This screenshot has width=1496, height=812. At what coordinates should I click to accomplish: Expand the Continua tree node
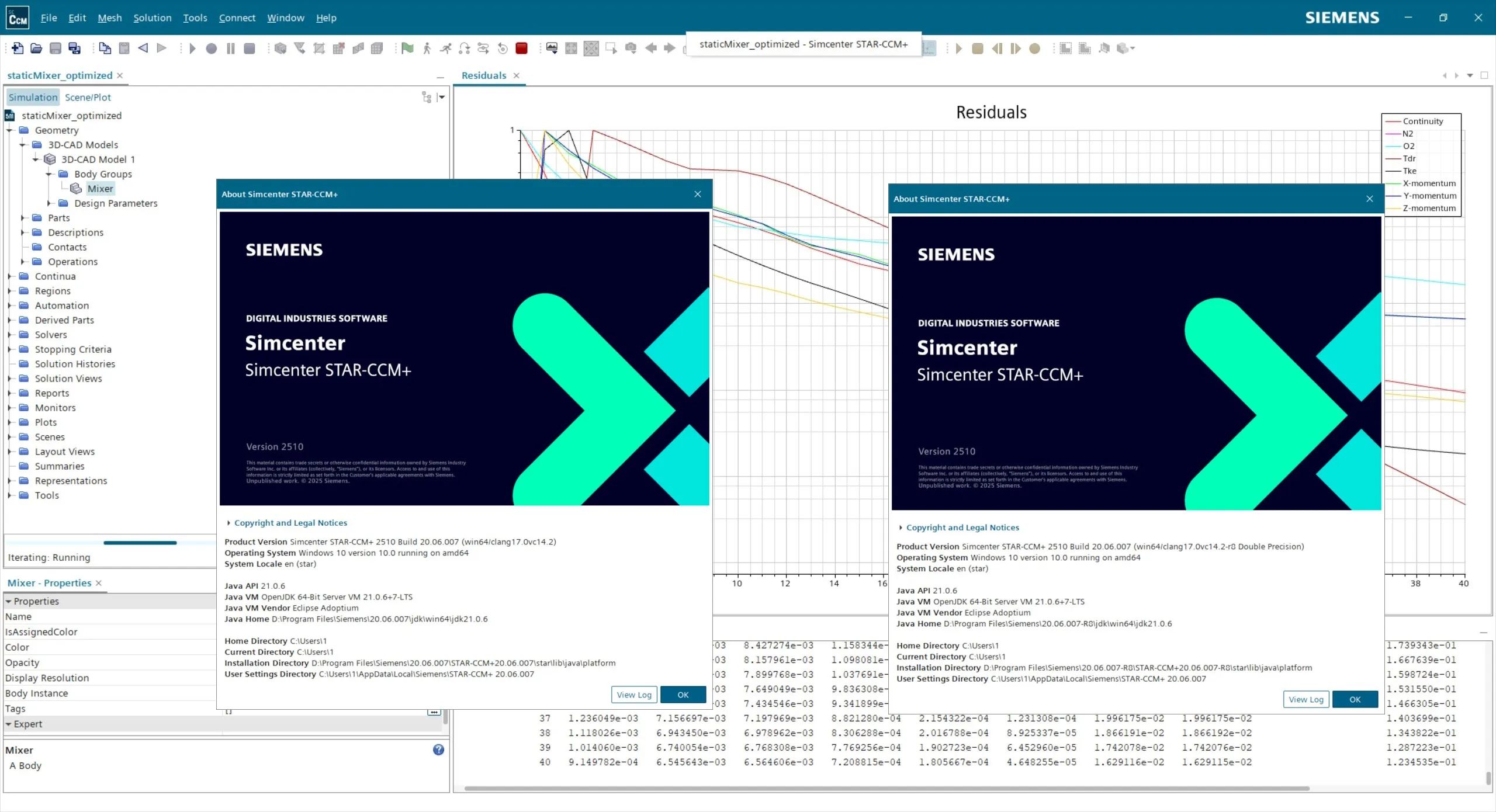(x=10, y=276)
